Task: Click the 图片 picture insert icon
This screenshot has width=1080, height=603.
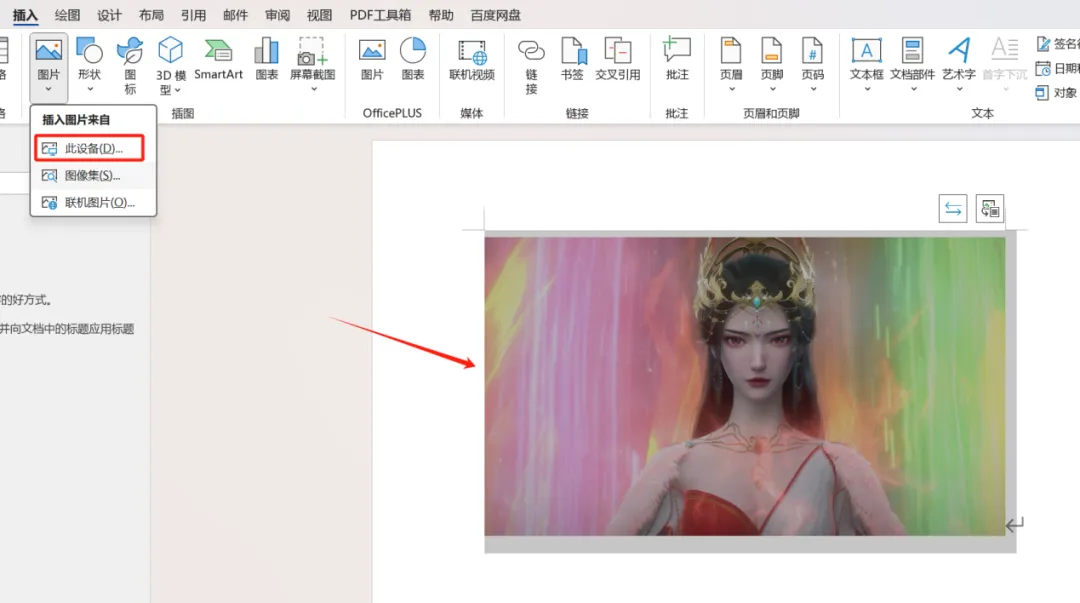Action: (x=49, y=50)
